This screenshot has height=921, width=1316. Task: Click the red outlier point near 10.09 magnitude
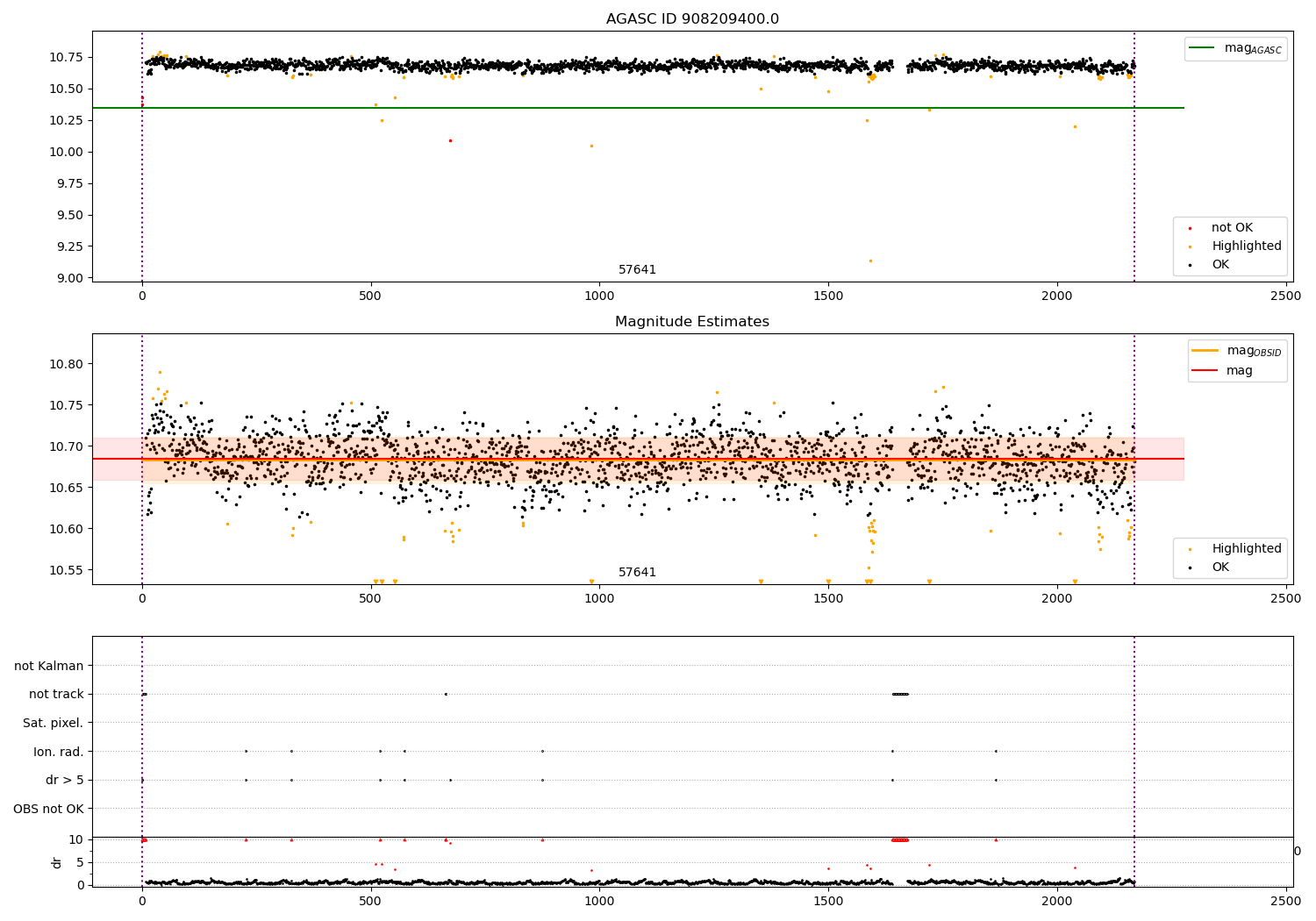[x=450, y=140]
